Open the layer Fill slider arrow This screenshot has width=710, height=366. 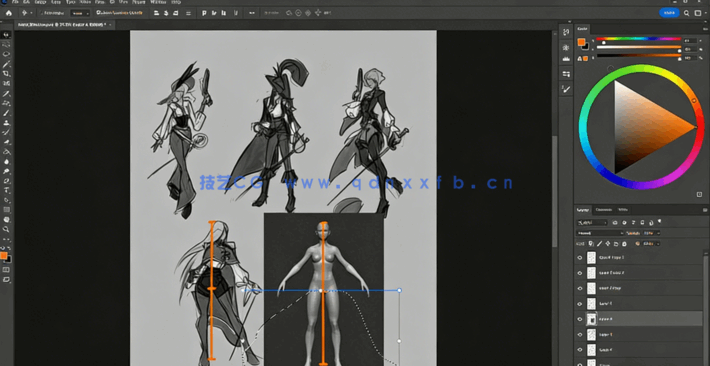(x=658, y=244)
